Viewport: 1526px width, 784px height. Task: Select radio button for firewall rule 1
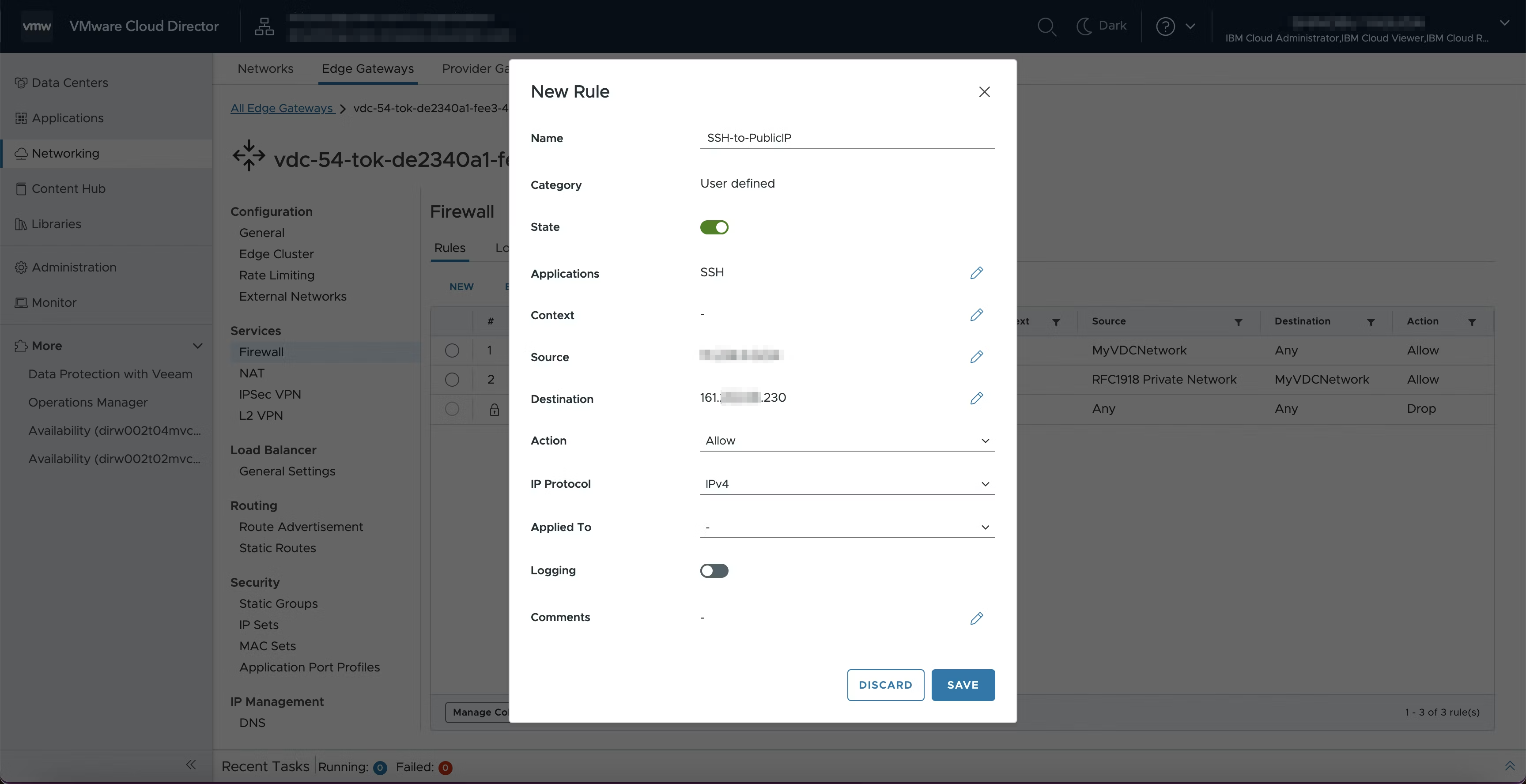pos(452,351)
